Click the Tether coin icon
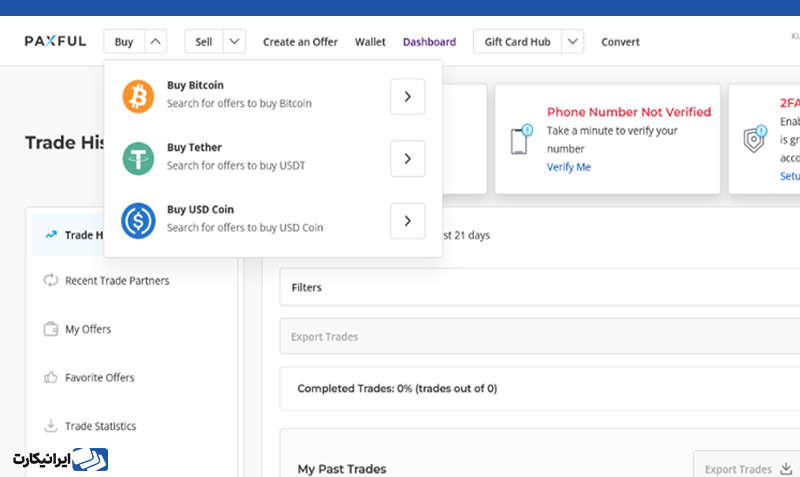 (138, 159)
